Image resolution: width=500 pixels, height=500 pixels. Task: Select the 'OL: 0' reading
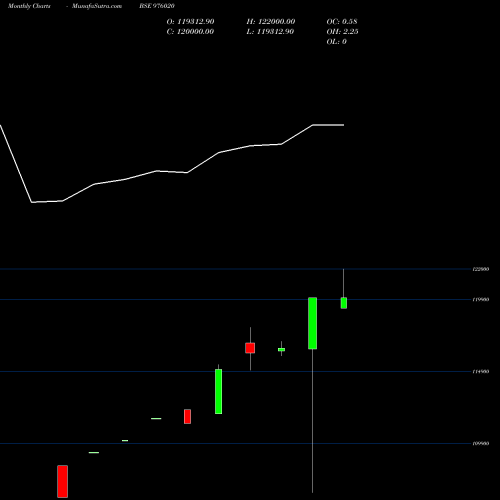[x=337, y=42]
